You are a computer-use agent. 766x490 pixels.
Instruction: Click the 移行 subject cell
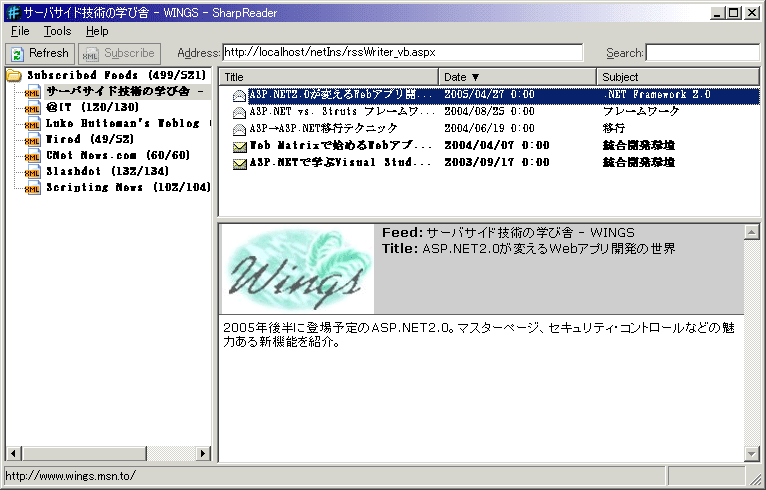click(614, 128)
